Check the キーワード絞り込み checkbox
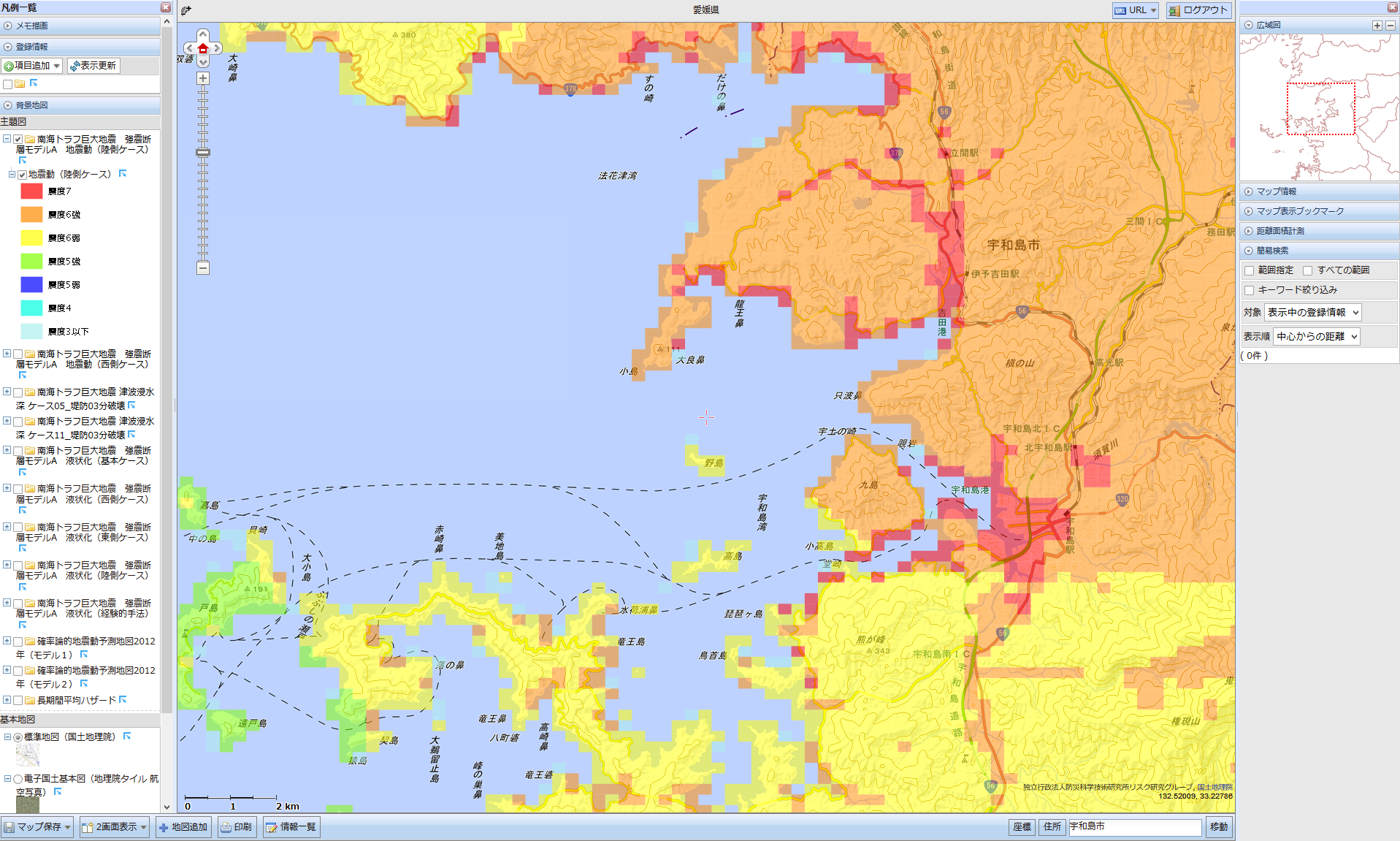The image size is (1400, 841). [1250, 290]
